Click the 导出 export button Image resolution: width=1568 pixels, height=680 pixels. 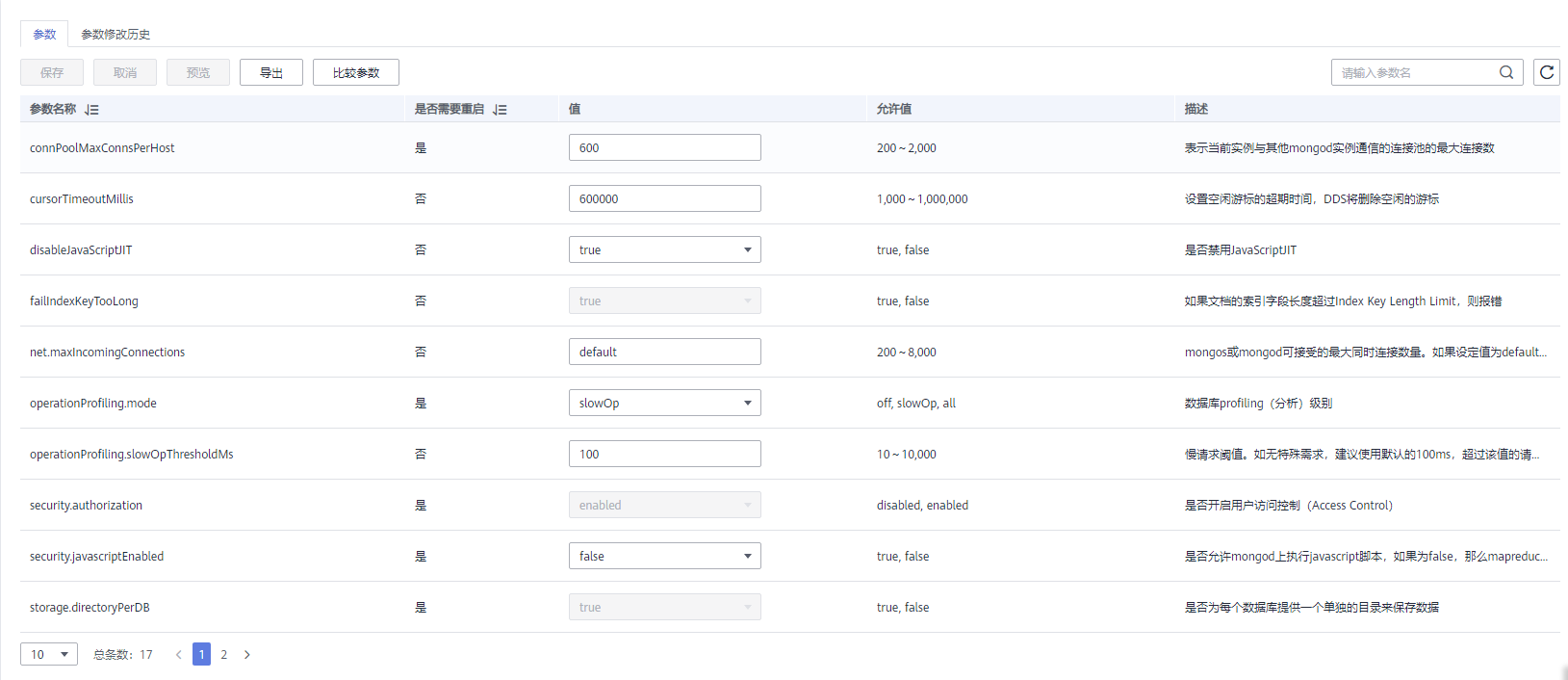pyautogui.click(x=271, y=73)
